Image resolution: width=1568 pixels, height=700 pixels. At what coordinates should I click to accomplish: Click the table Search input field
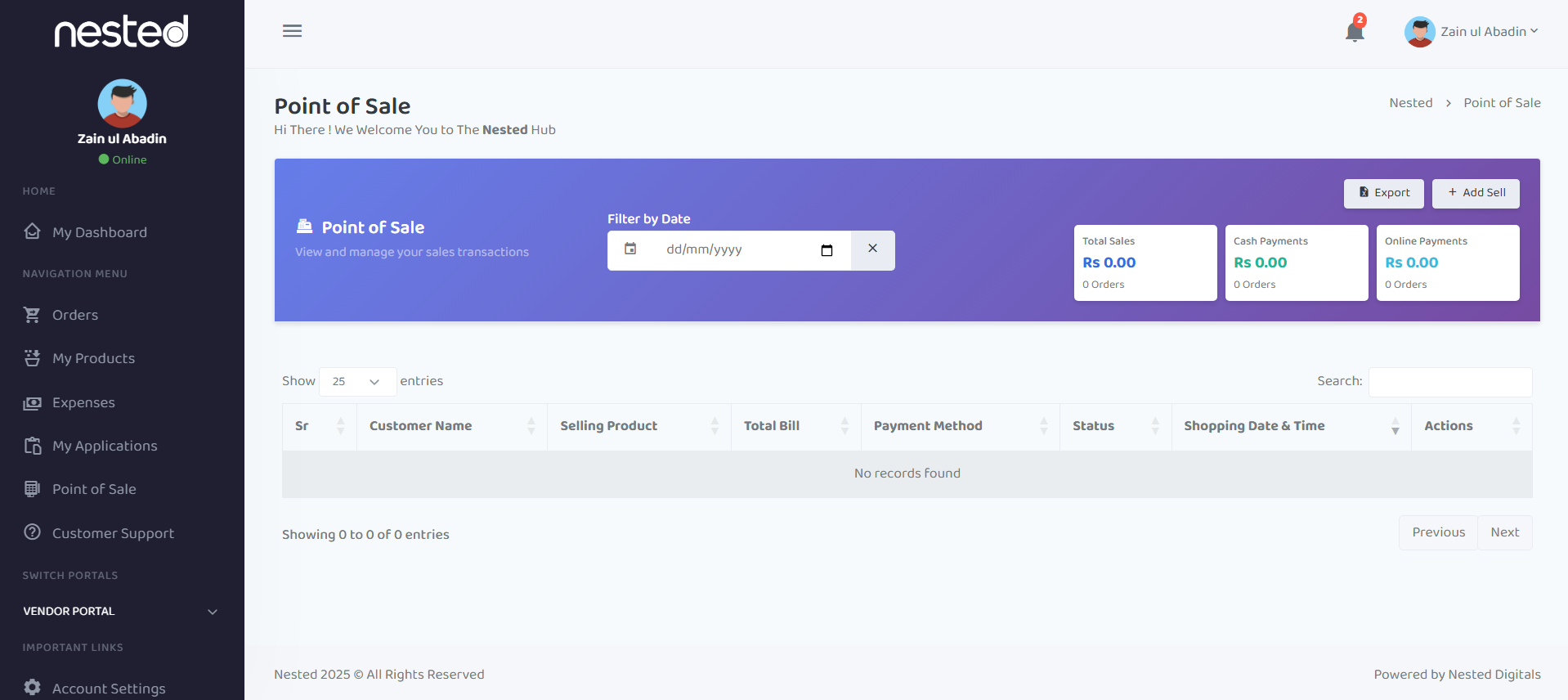click(1449, 382)
